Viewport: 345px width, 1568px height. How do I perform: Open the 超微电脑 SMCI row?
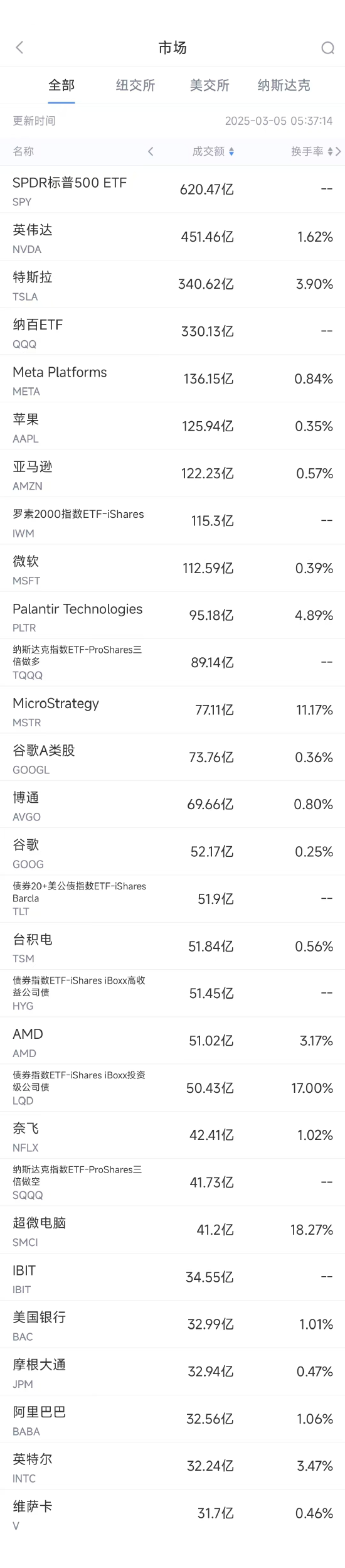click(172, 1230)
